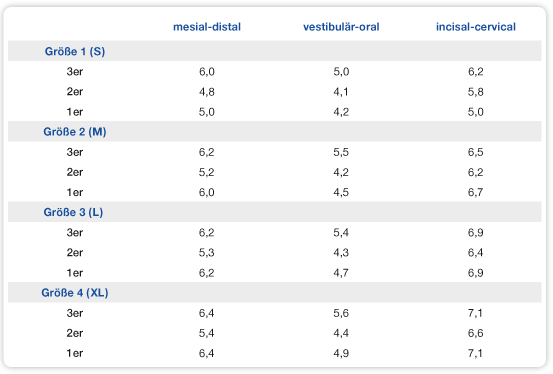
Task: Select the Größe 1 (S) section row
Action: pos(274,51)
